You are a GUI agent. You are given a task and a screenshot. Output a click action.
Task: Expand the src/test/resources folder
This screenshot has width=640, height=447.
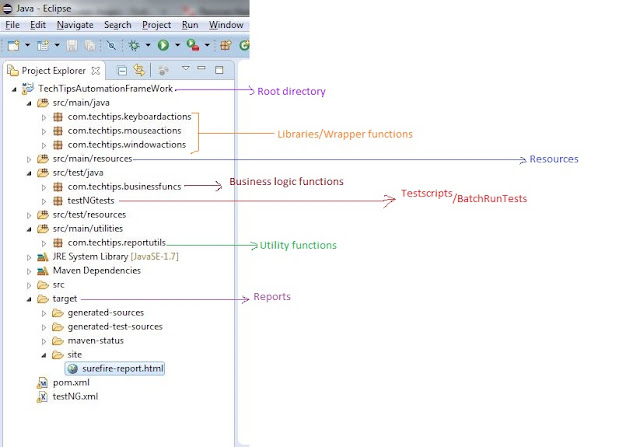pos(29,215)
